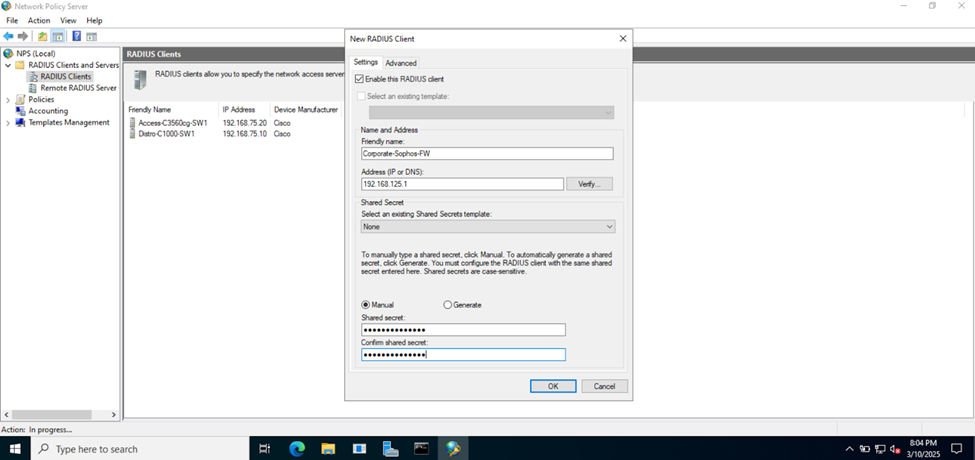Open the Shared Secrets template dropdown
975x460 pixels.
tap(488, 227)
